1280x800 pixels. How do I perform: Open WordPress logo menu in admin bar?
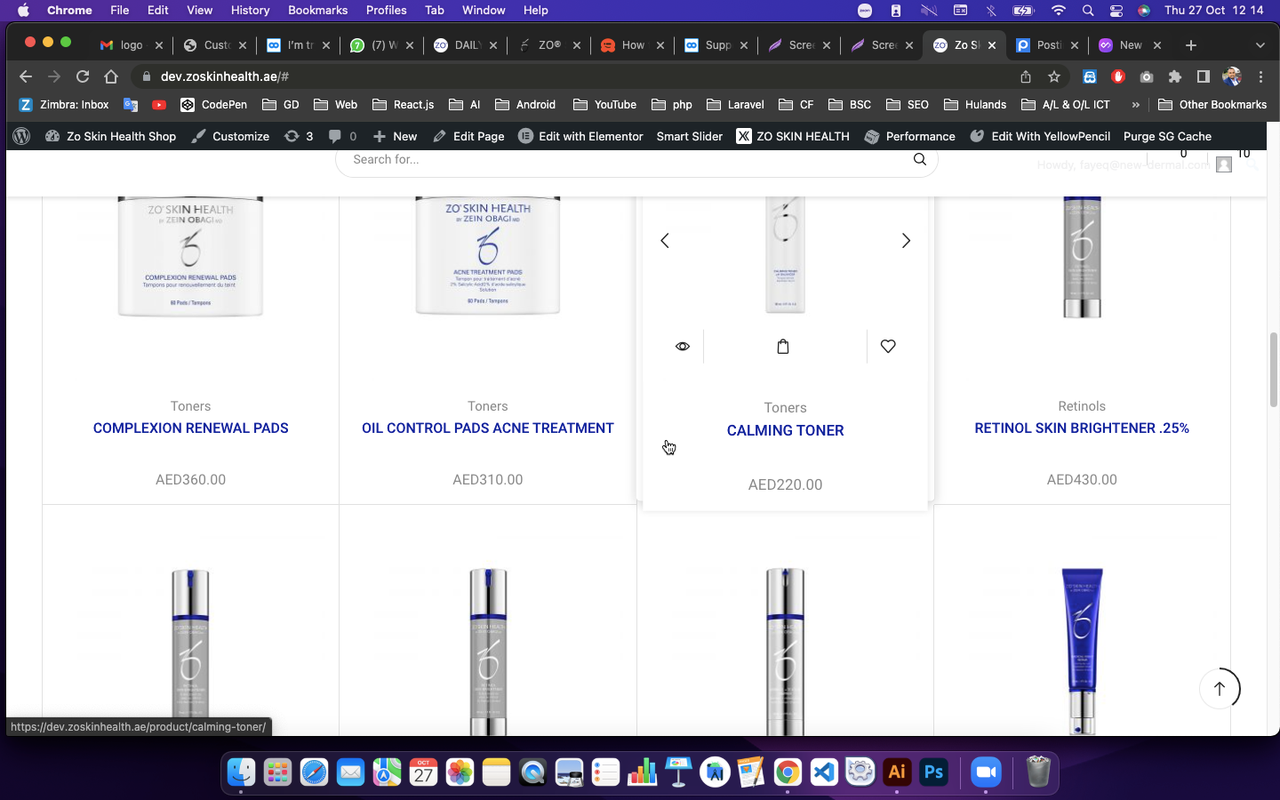coord(22,136)
